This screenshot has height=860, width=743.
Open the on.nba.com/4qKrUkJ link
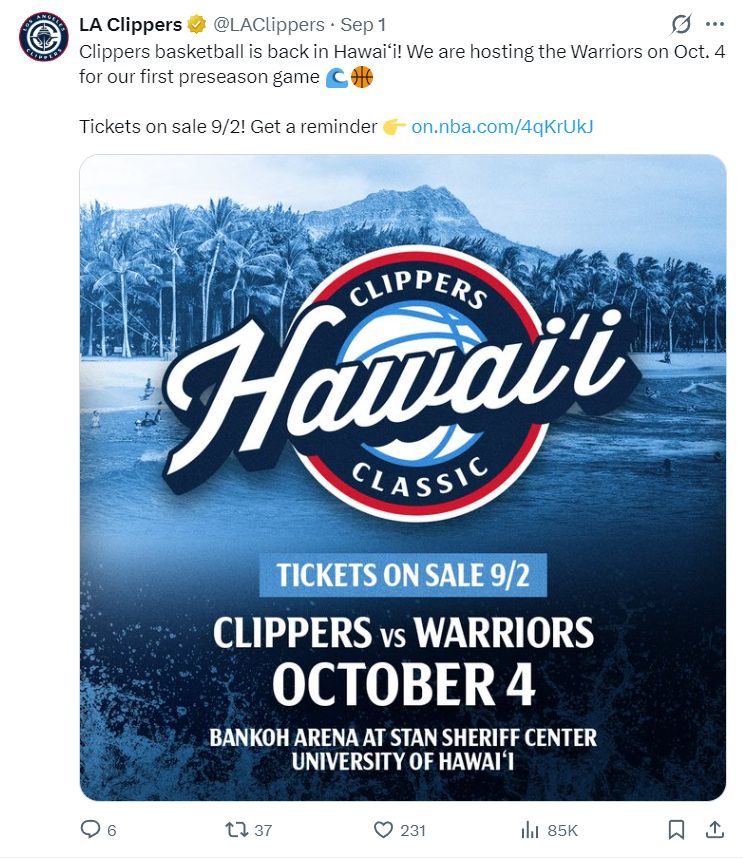tap(502, 127)
